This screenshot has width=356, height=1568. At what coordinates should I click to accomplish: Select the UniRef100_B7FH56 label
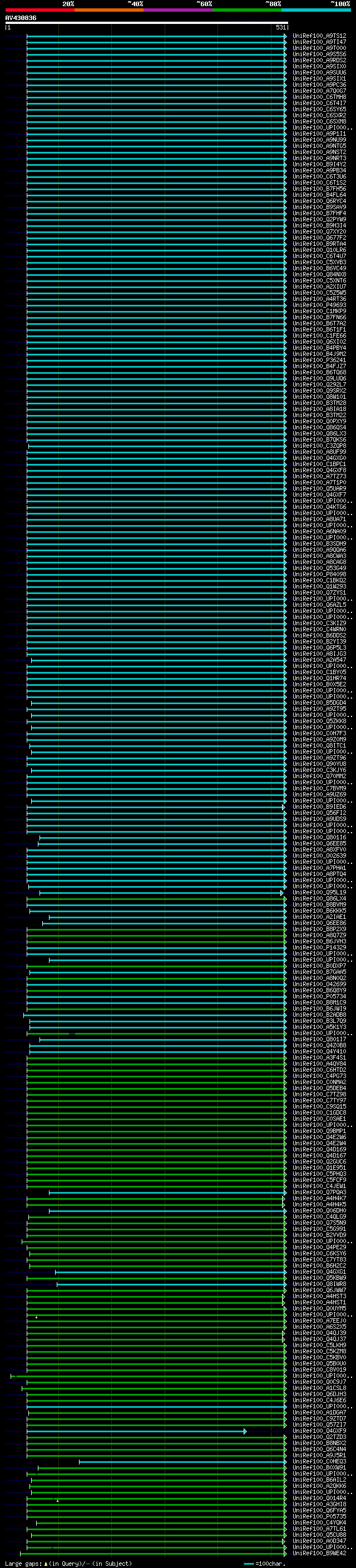point(319,189)
